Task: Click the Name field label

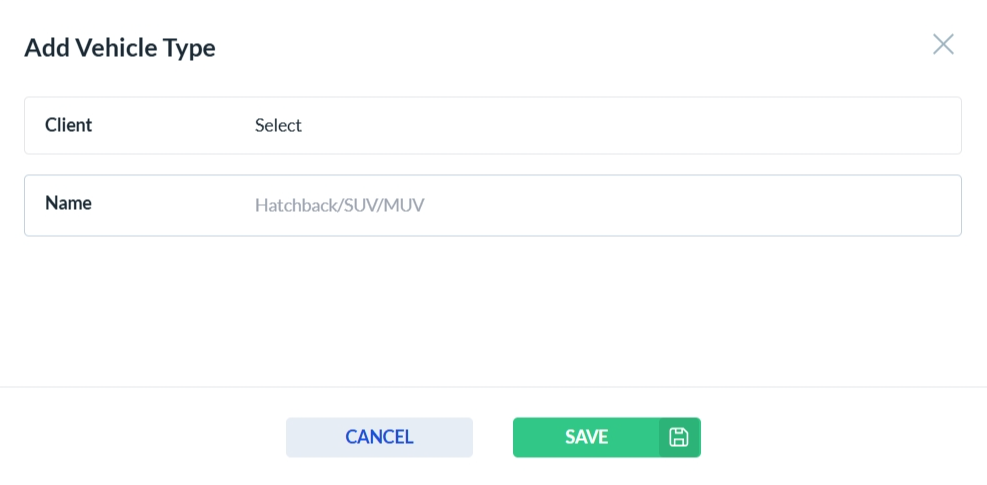Action: pyautogui.click(x=68, y=203)
